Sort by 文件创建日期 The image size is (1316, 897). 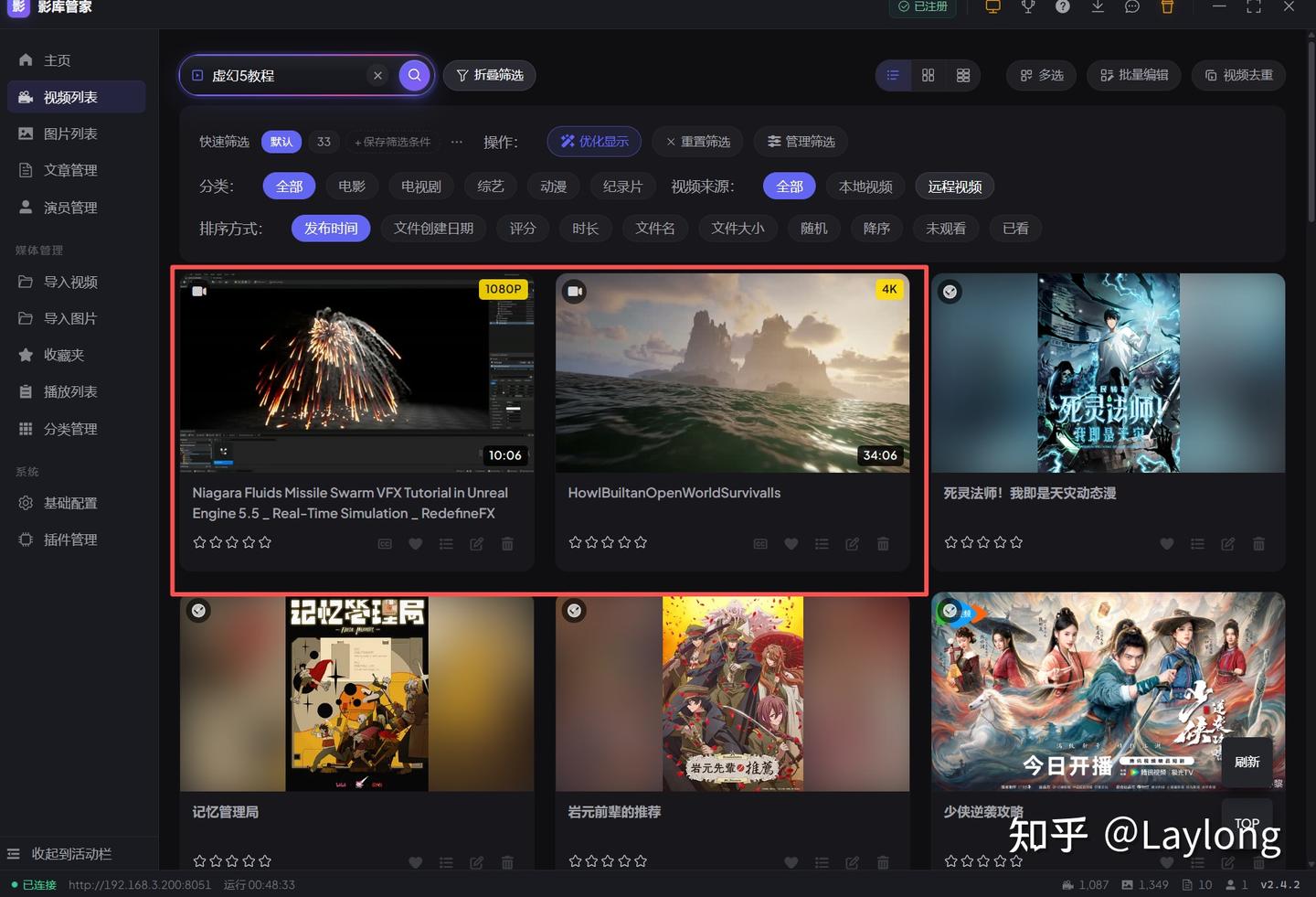coord(434,229)
